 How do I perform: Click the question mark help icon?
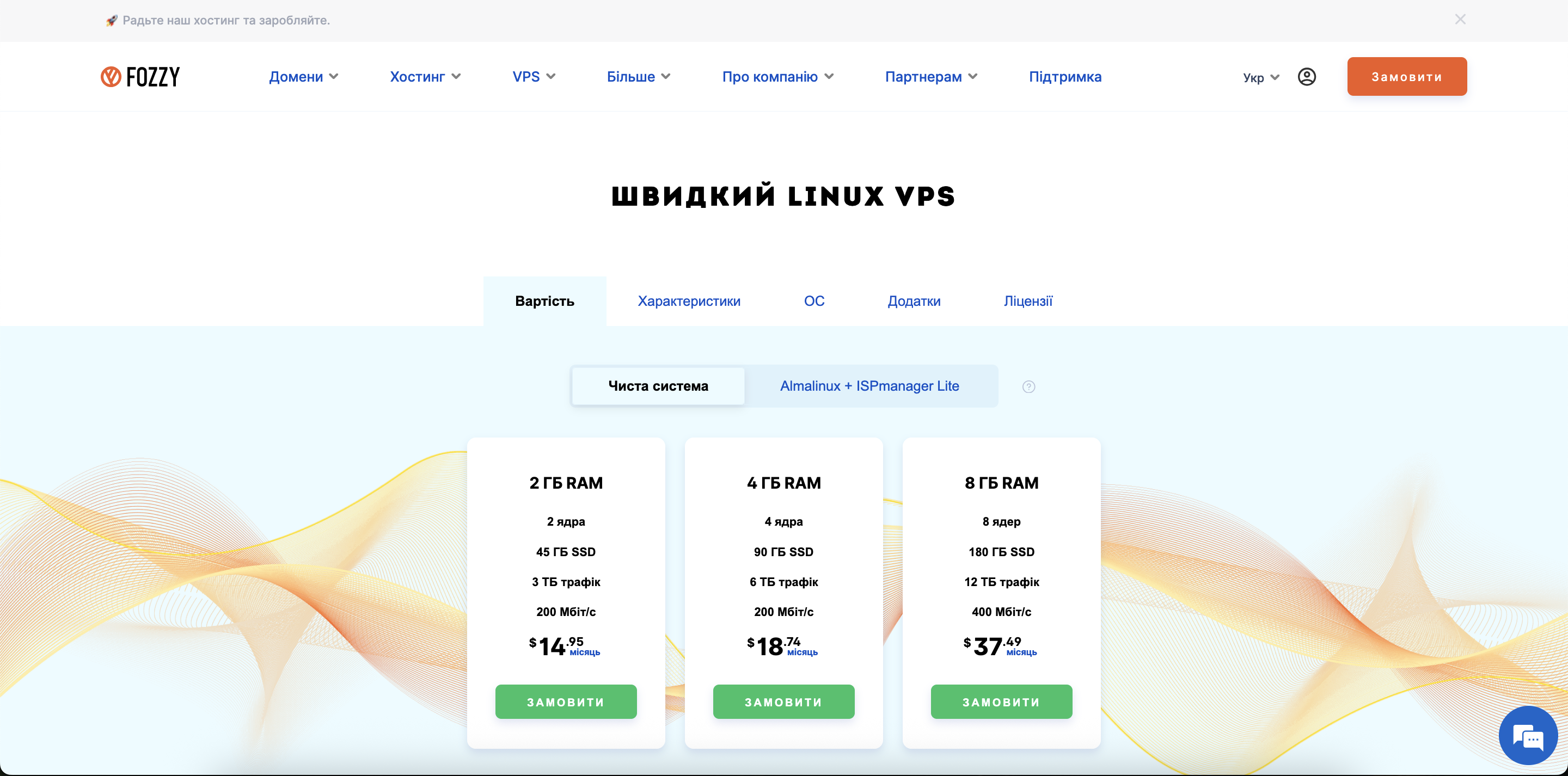coord(1028,386)
